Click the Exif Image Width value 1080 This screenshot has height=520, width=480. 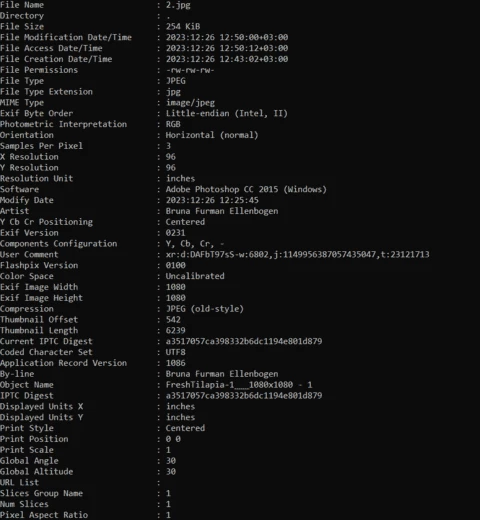176,287
